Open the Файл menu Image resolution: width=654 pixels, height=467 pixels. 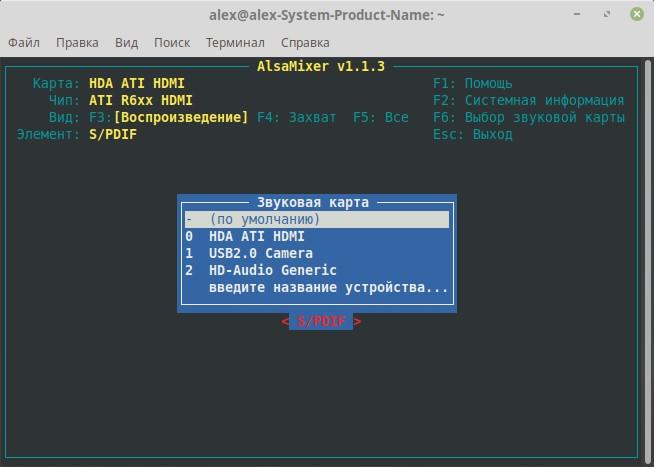24,43
